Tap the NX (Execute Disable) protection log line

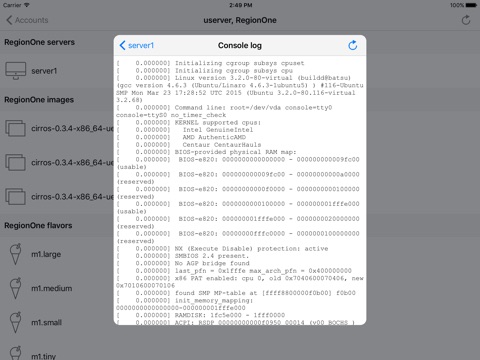(x=222, y=249)
